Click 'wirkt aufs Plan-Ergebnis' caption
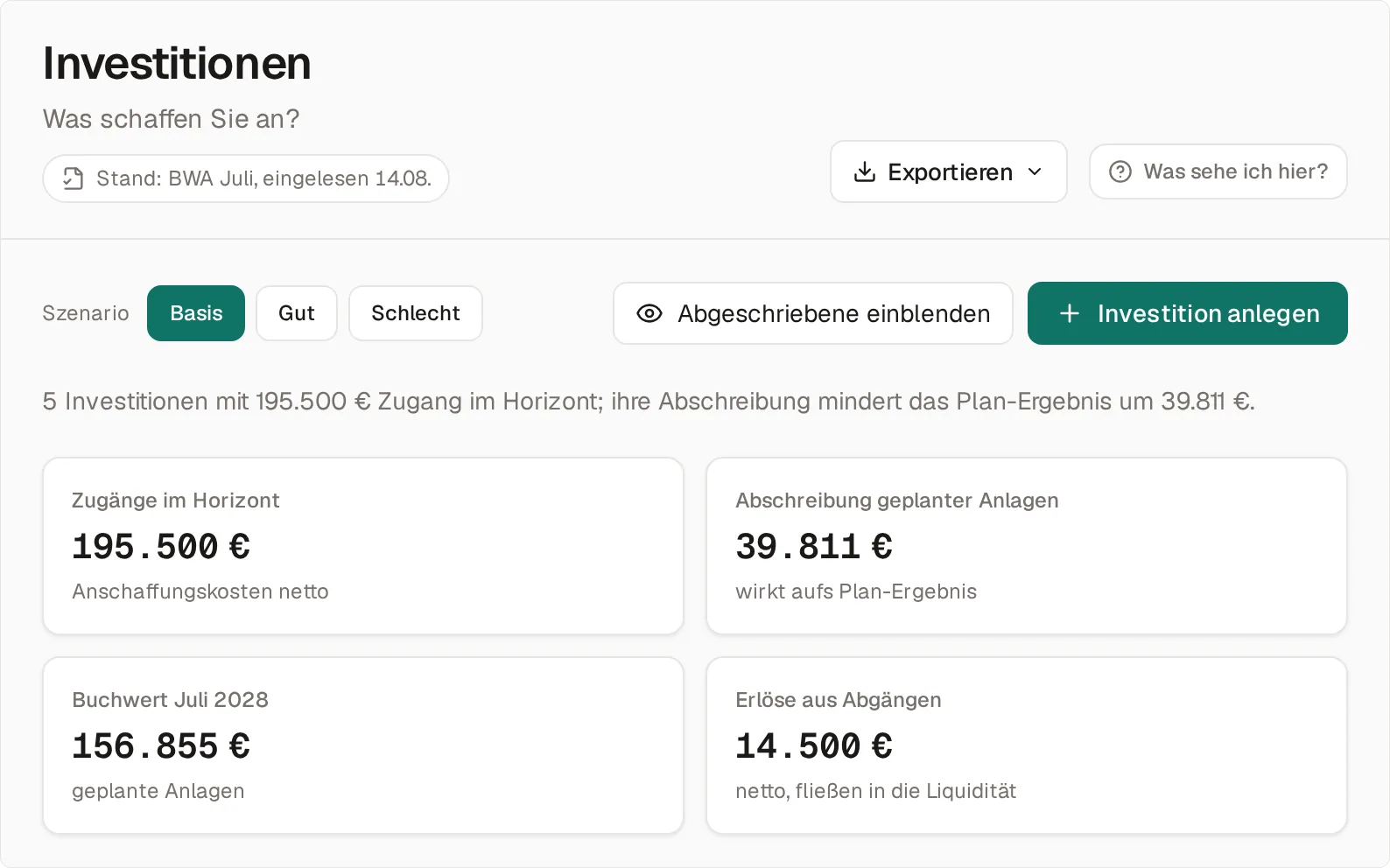The width and height of the screenshot is (1390, 868). pyautogui.click(x=856, y=591)
